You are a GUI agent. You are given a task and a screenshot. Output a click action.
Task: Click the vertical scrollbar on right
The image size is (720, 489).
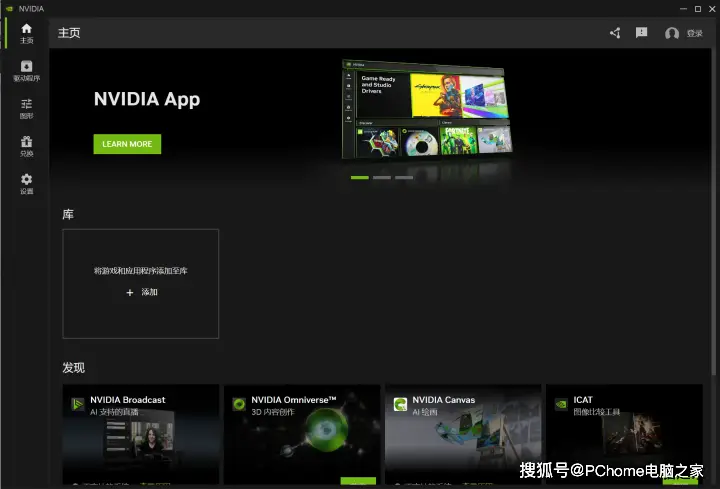click(x=715, y=211)
